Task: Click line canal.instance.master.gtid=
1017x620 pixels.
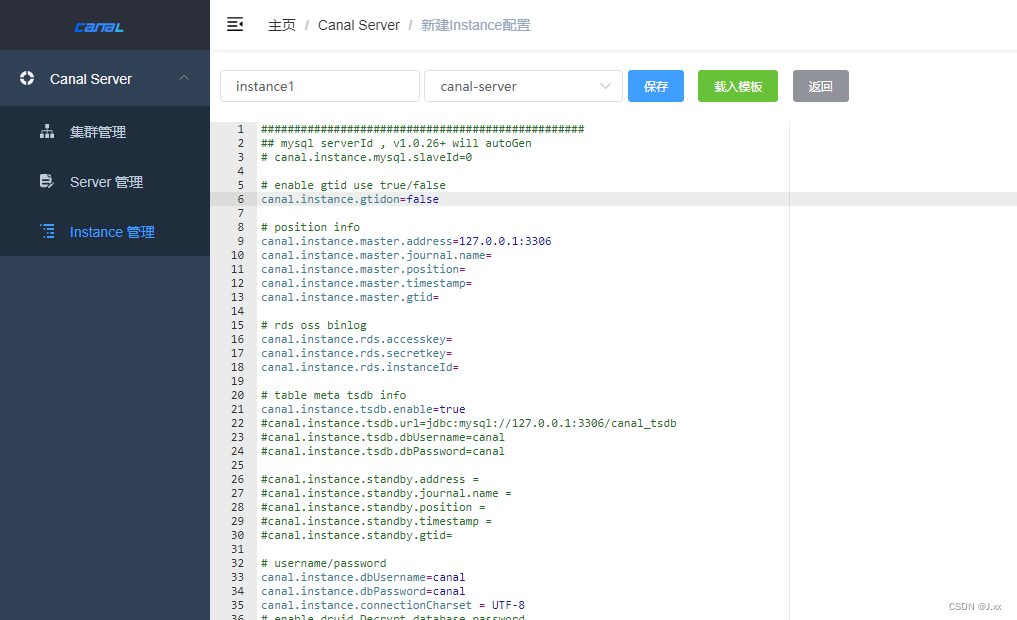Action: [350, 297]
